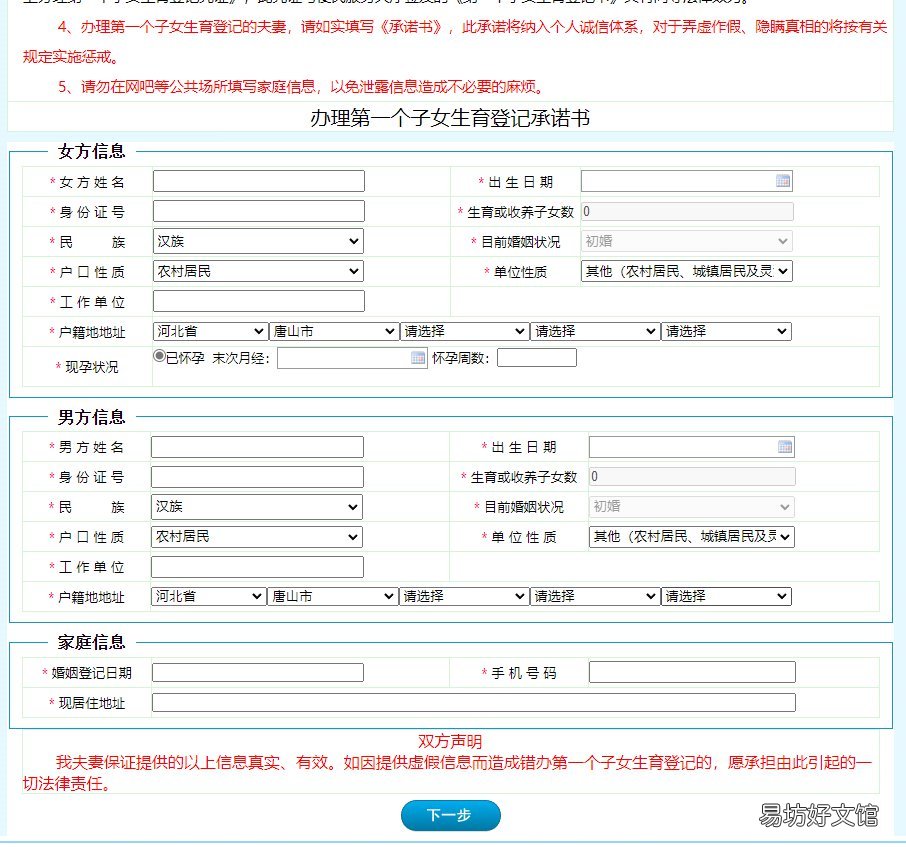Focus the 婚姻登记日期 input field
This screenshot has width=906, height=847.
pos(258,673)
